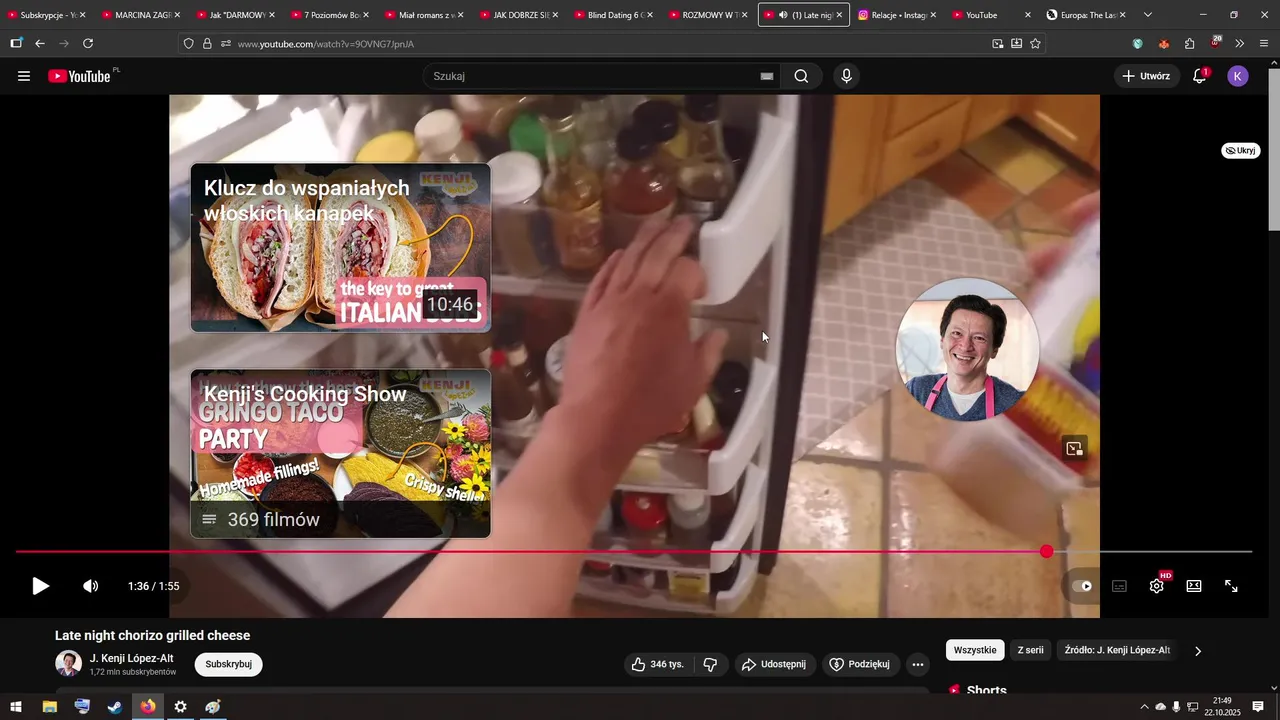Click the Podziękuj thanks button
Screen dimensions: 1280x720
click(x=860, y=664)
